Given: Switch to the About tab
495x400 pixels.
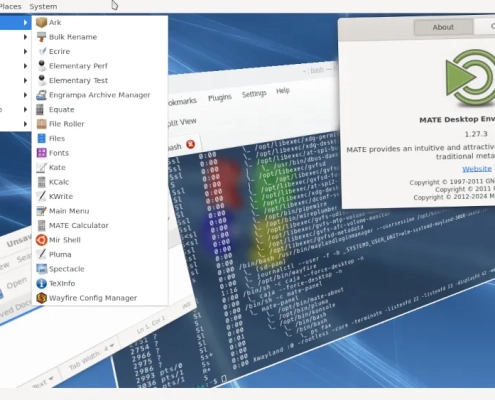Looking at the screenshot, I should click(443, 27).
